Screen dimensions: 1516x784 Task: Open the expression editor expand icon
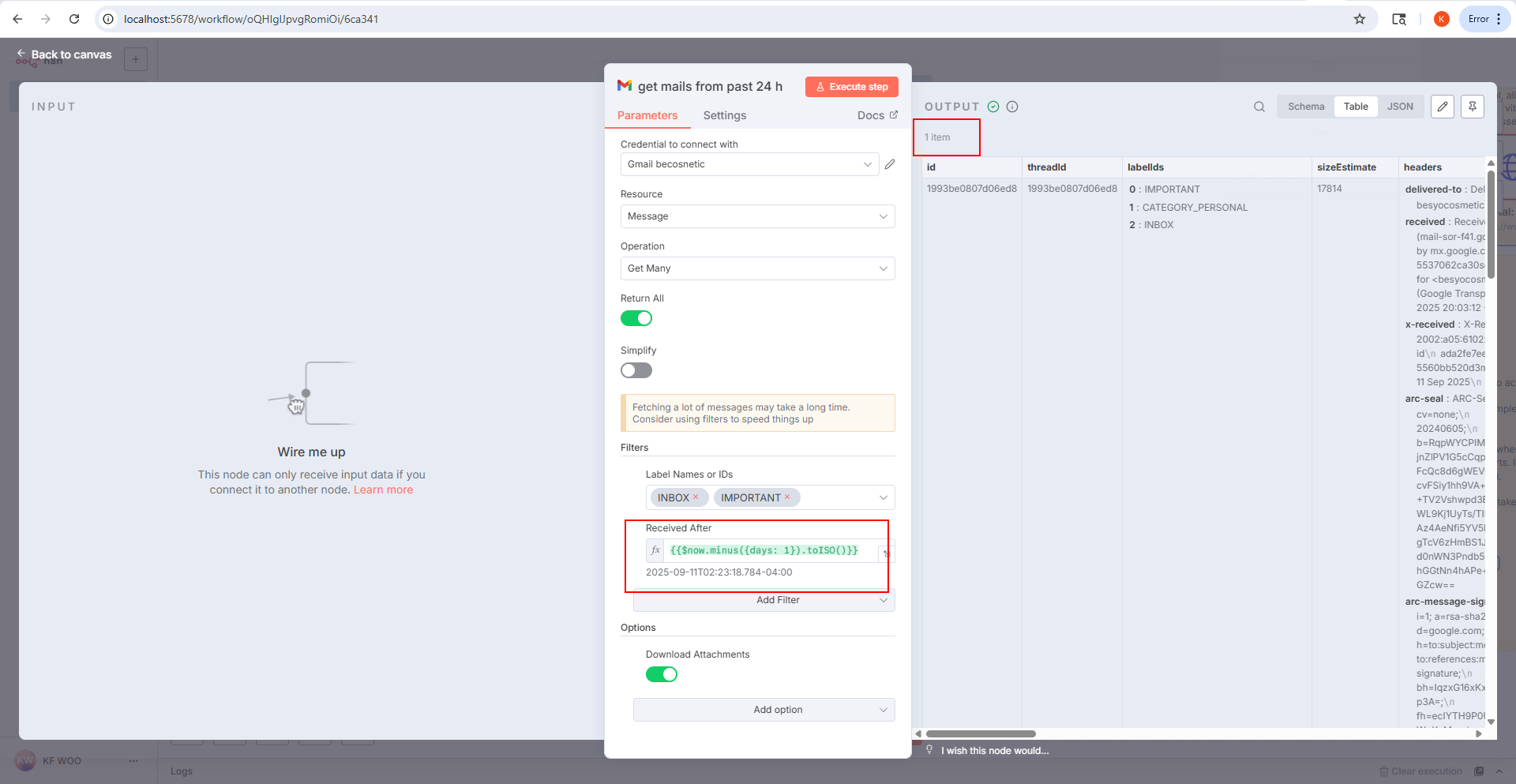(x=887, y=553)
